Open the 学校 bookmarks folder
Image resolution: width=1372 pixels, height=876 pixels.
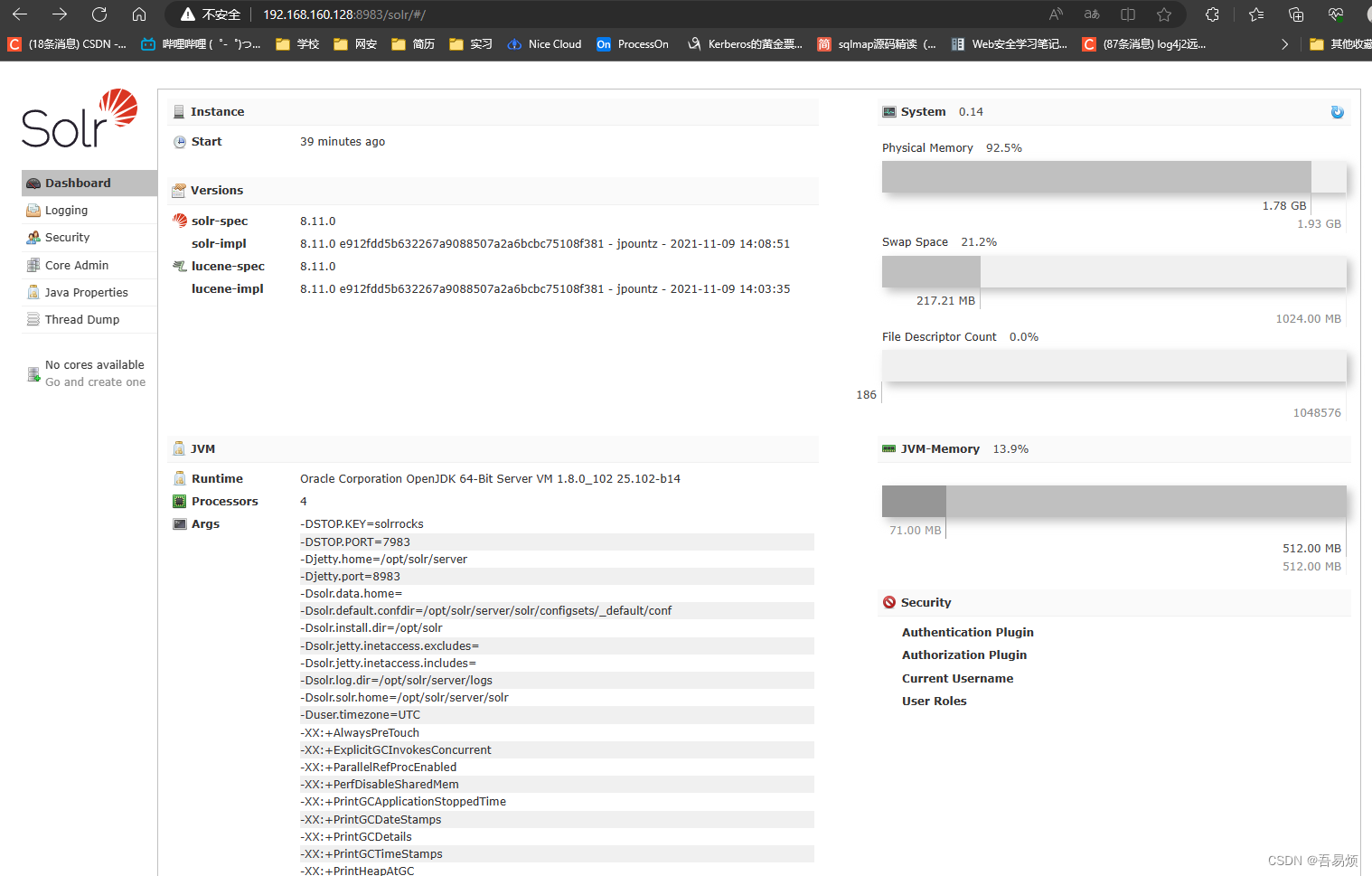pos(296,42)
